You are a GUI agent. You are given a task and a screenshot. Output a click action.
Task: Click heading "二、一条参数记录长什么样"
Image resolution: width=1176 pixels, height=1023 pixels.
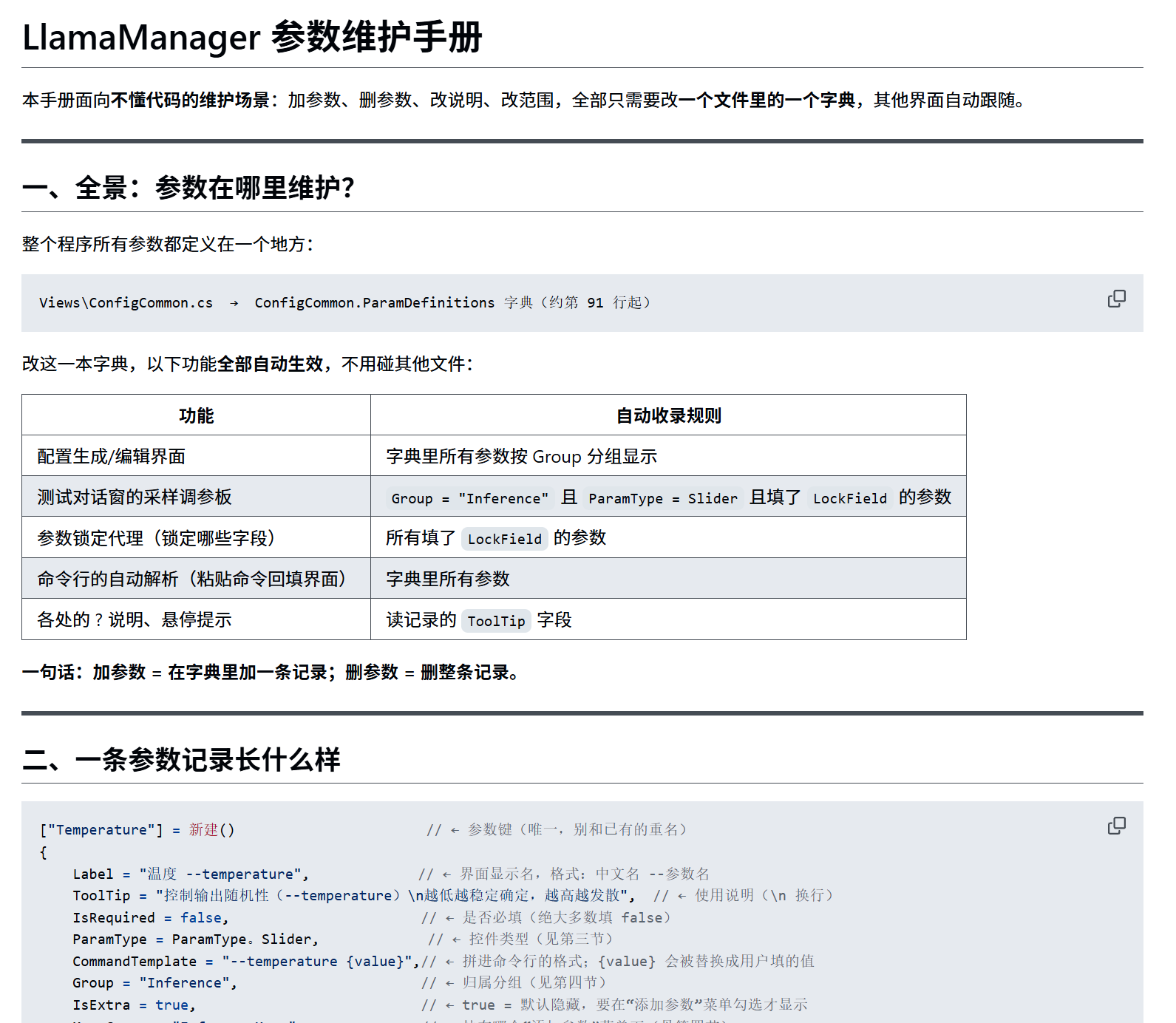[181, 759]
